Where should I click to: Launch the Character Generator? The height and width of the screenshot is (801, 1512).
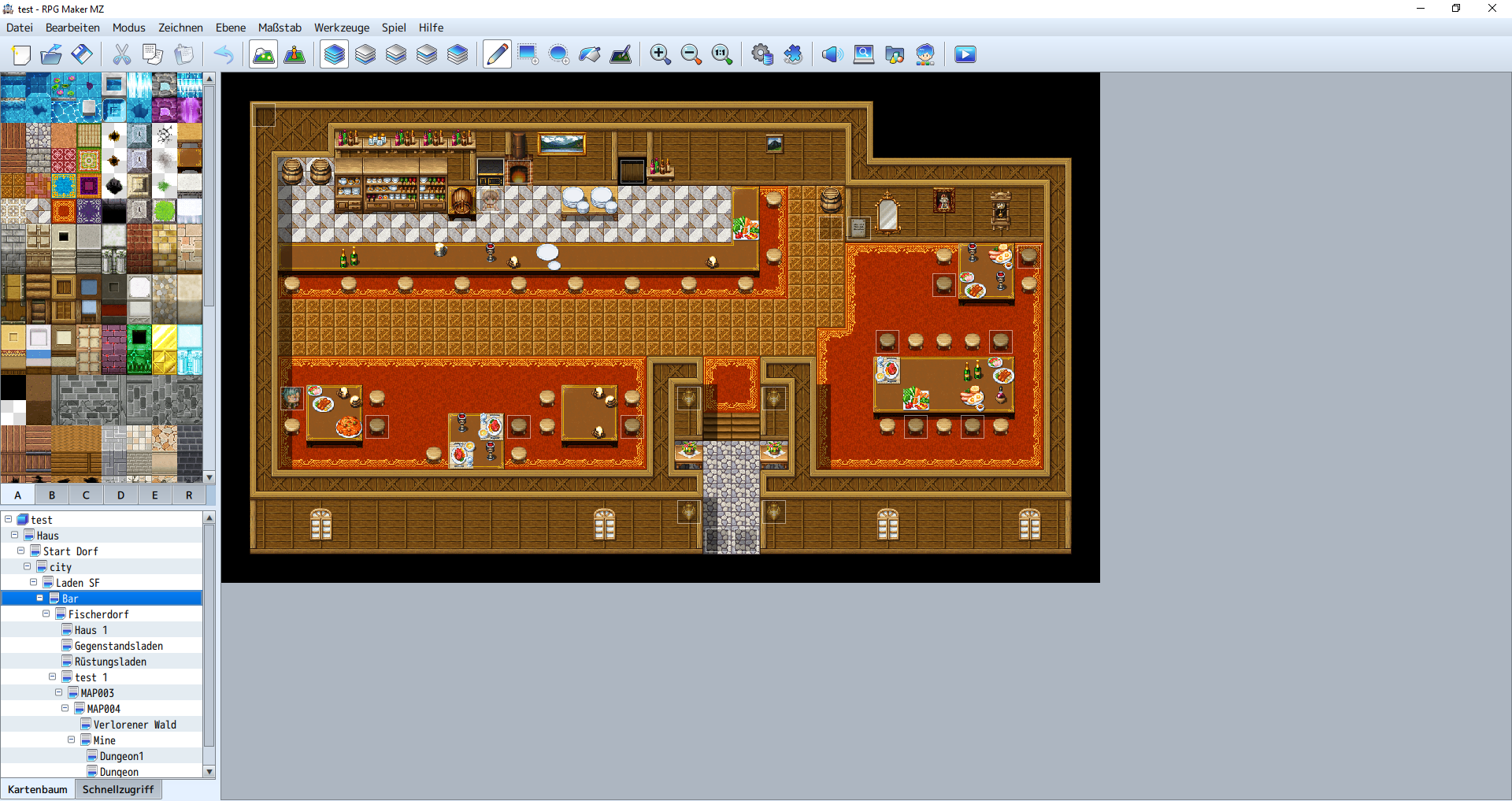925,54
